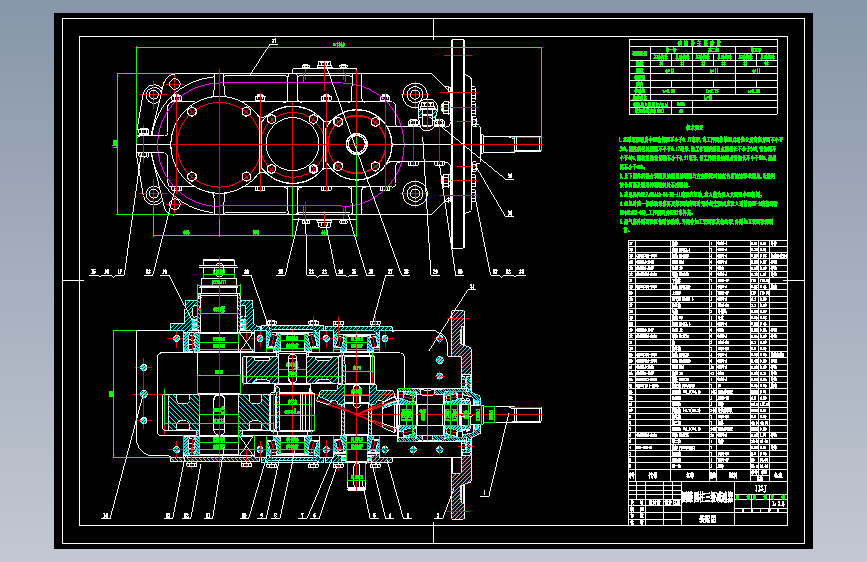Screen dimensions: 867x562
Task: Select the upper-right mounting hole near the flange
Action: coord(414,94)
